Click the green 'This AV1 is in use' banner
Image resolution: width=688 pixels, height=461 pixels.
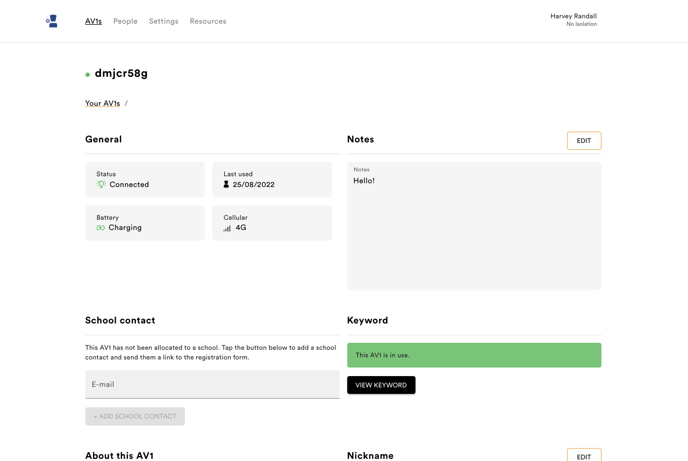(x=474, y=355)
